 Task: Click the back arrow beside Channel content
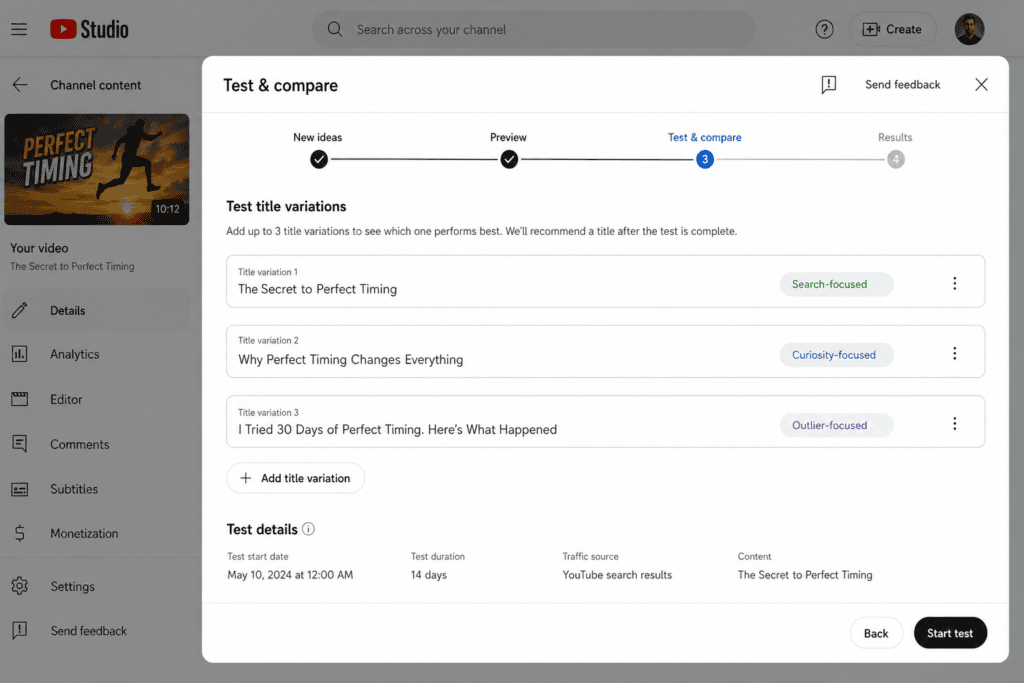point(20,85)
